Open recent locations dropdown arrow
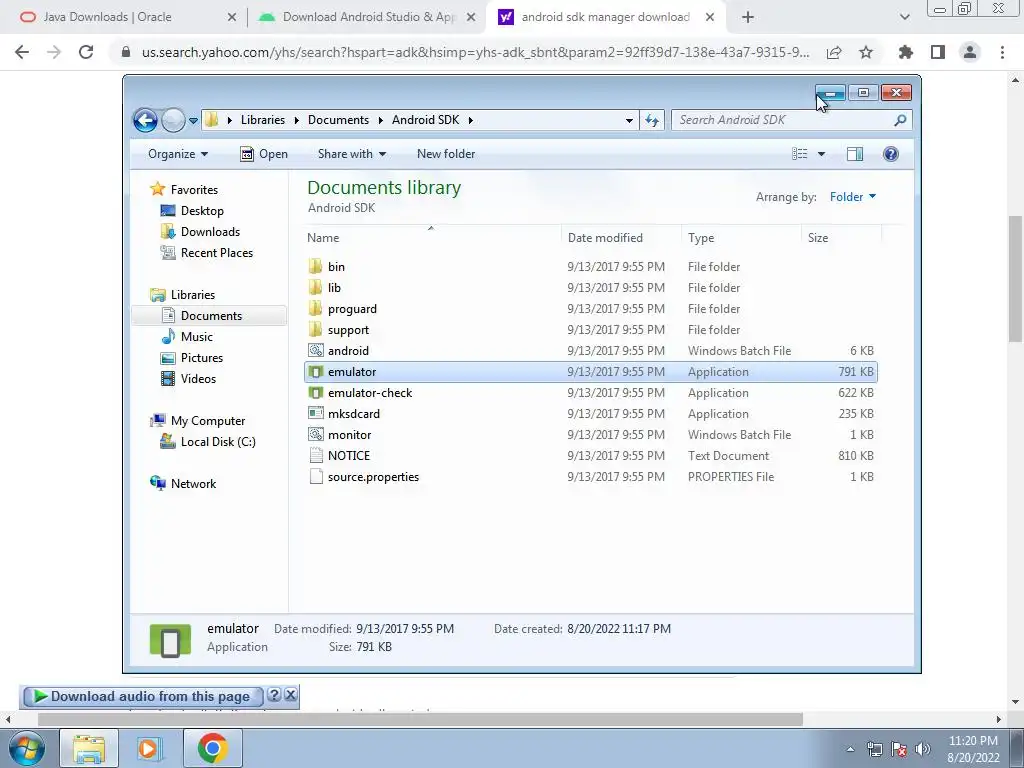The image size is (1024, 768). click(193, 121)
